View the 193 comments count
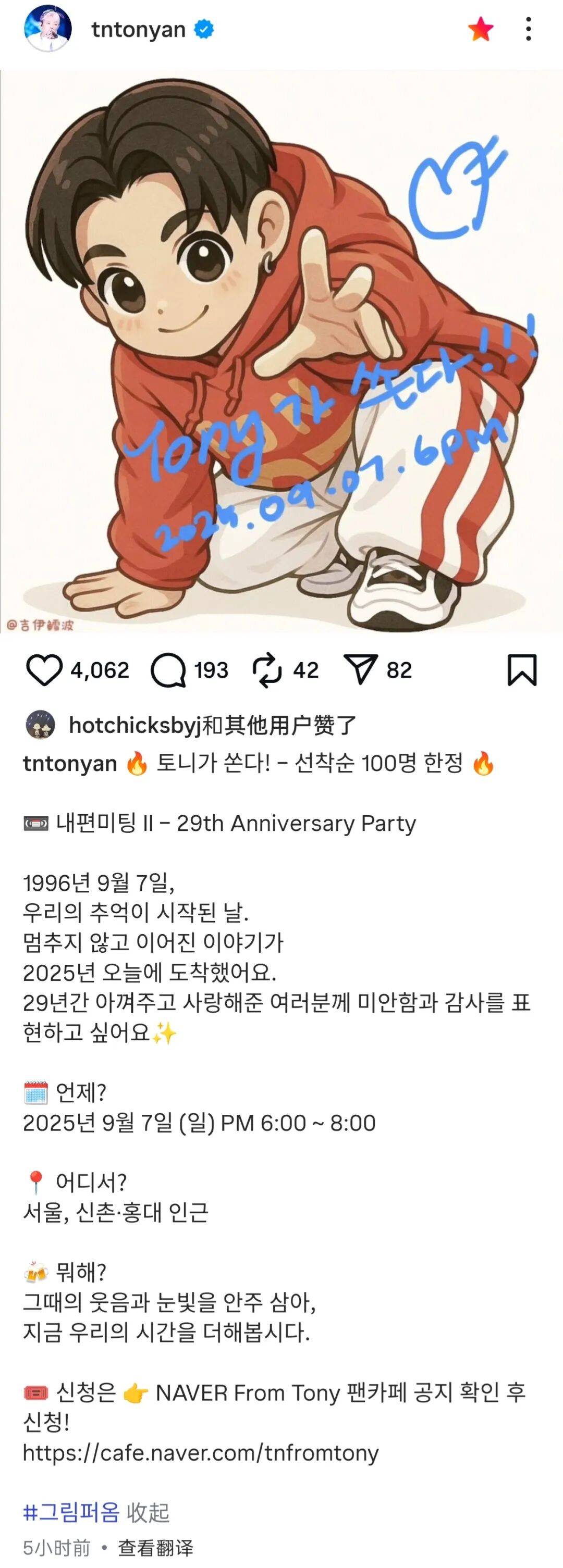The width and height of the screenshot is (563, 1568). (x=211, y=670)
